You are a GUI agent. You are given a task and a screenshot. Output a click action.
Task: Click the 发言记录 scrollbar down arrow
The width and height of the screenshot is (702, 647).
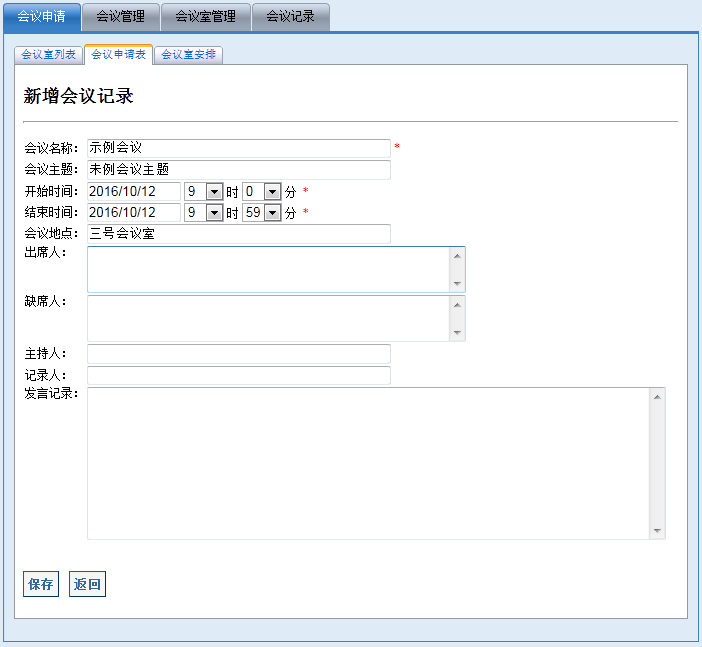(x=657, y=531)
